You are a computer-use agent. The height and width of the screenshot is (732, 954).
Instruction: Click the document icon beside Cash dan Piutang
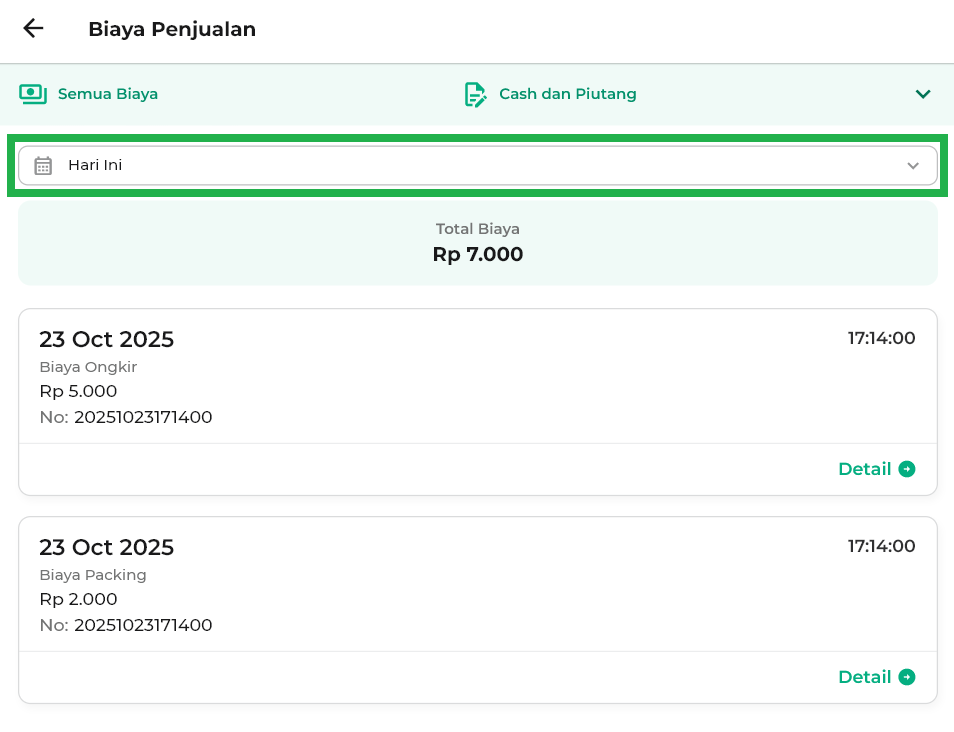(475, 94)
